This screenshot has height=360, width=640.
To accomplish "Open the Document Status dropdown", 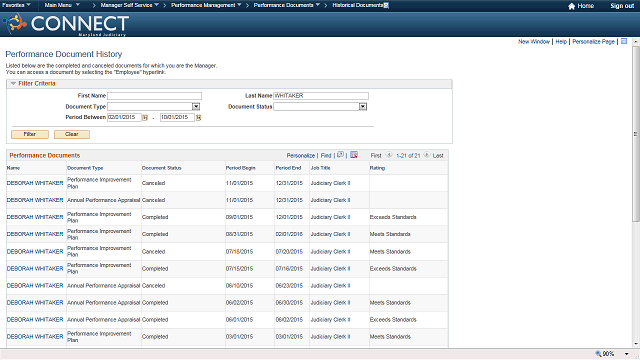I will [x=362, y=107].
